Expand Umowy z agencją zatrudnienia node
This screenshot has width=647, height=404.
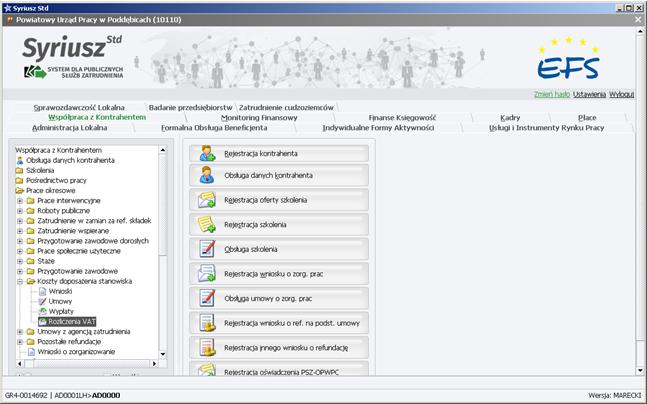[x=20, y=332]
